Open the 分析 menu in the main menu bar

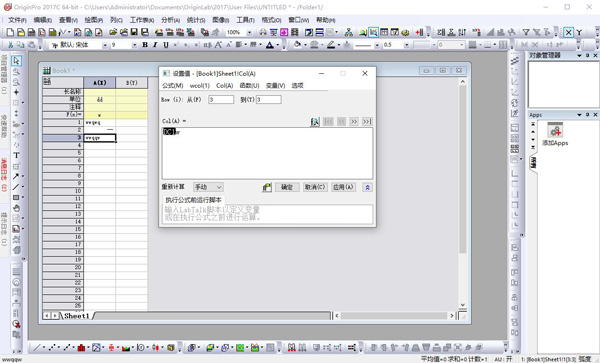coord(170,20)
